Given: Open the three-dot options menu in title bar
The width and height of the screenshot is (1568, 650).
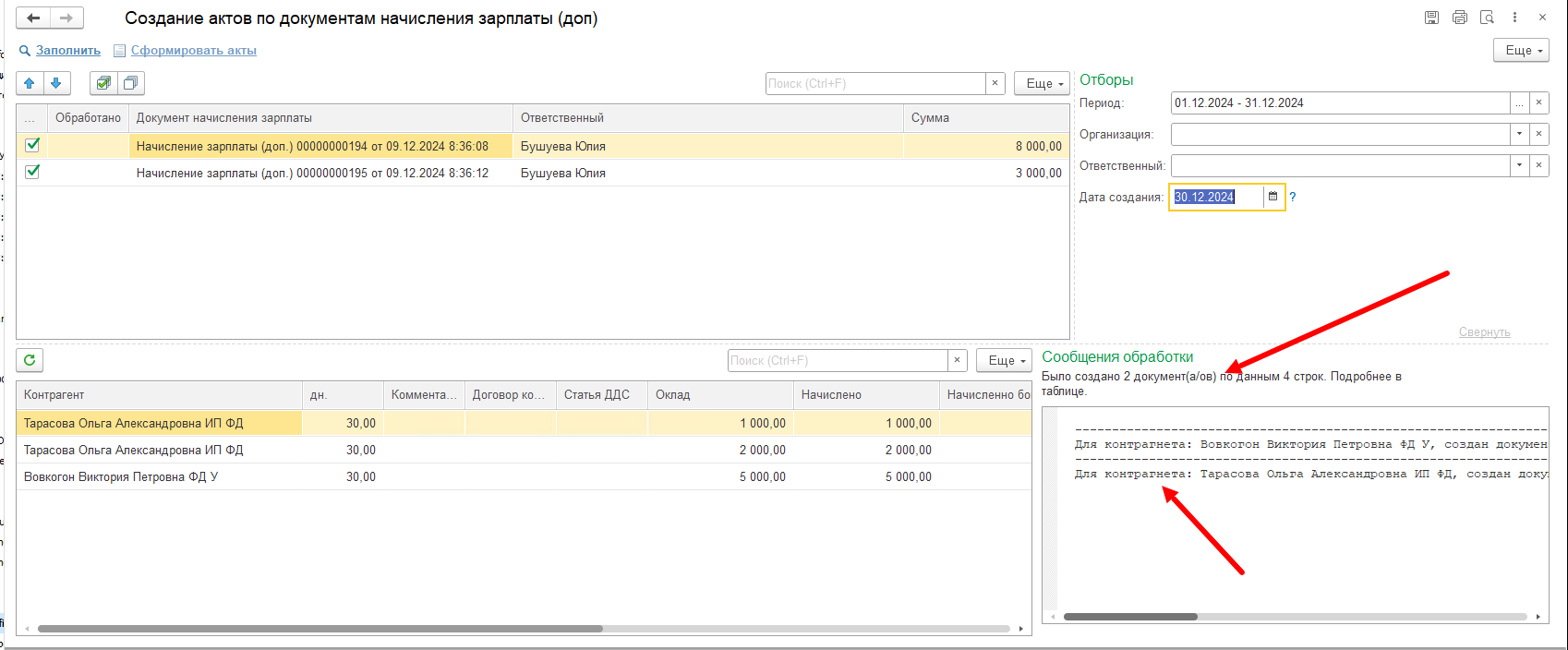Looking at the screenshot, I should coord(1514,18).
